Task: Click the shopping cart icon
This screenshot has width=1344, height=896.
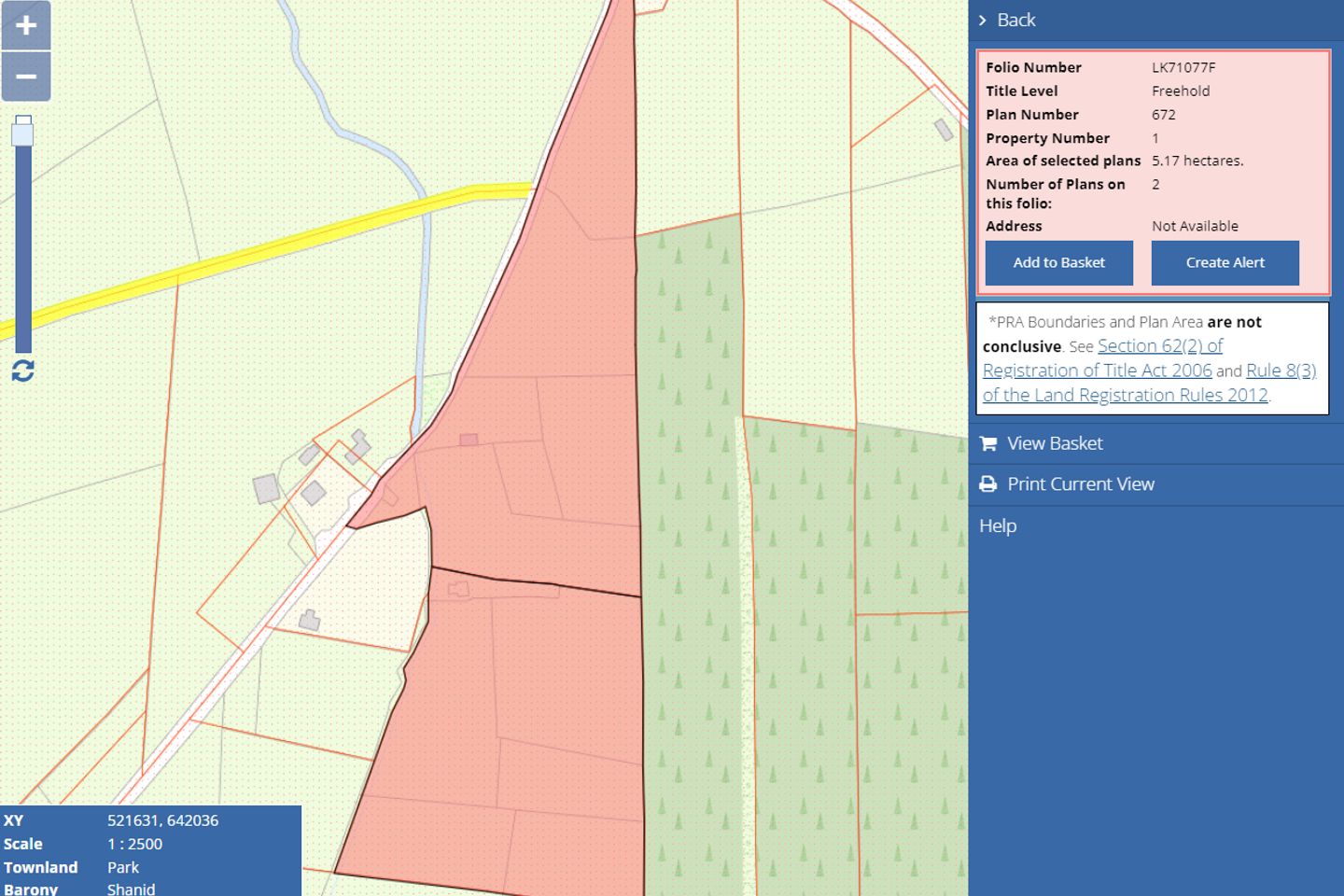Action: pos(988,443)
